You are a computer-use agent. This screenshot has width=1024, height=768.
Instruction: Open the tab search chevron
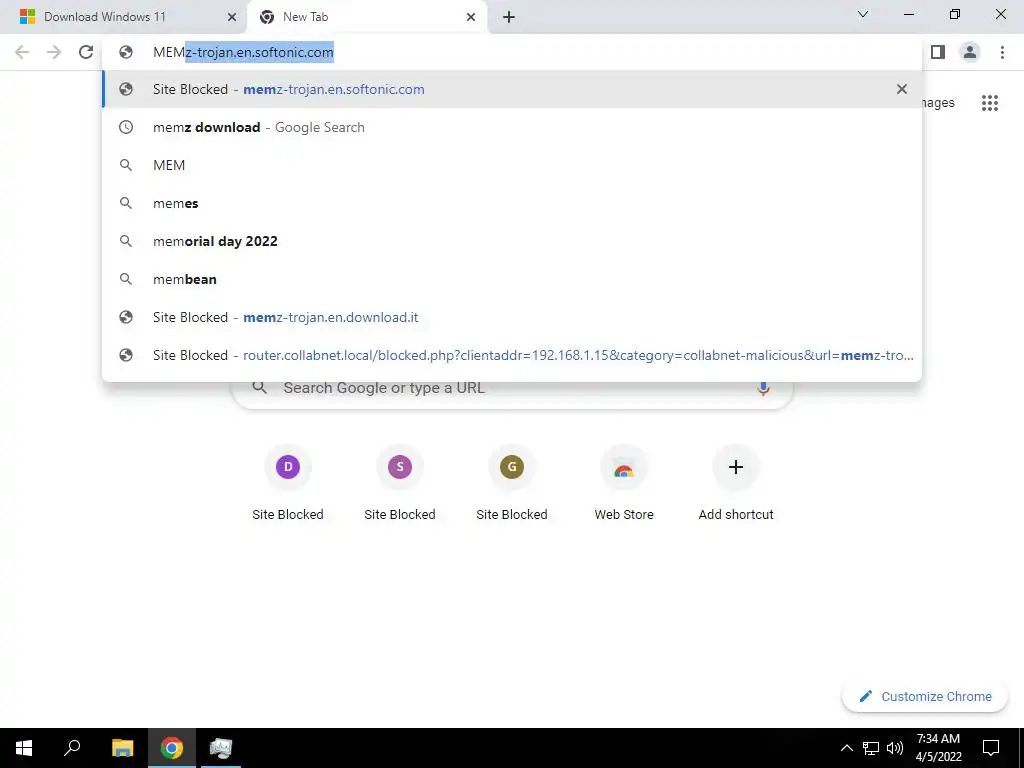(863, 14)
